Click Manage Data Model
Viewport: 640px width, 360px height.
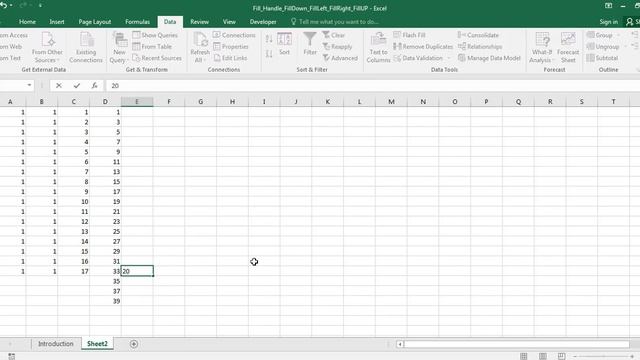(489, 58)
